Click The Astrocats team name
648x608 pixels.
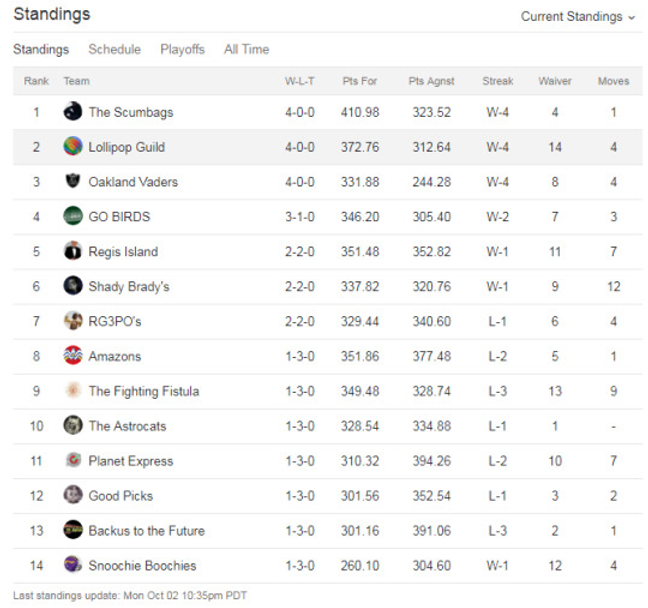(127, 426)
